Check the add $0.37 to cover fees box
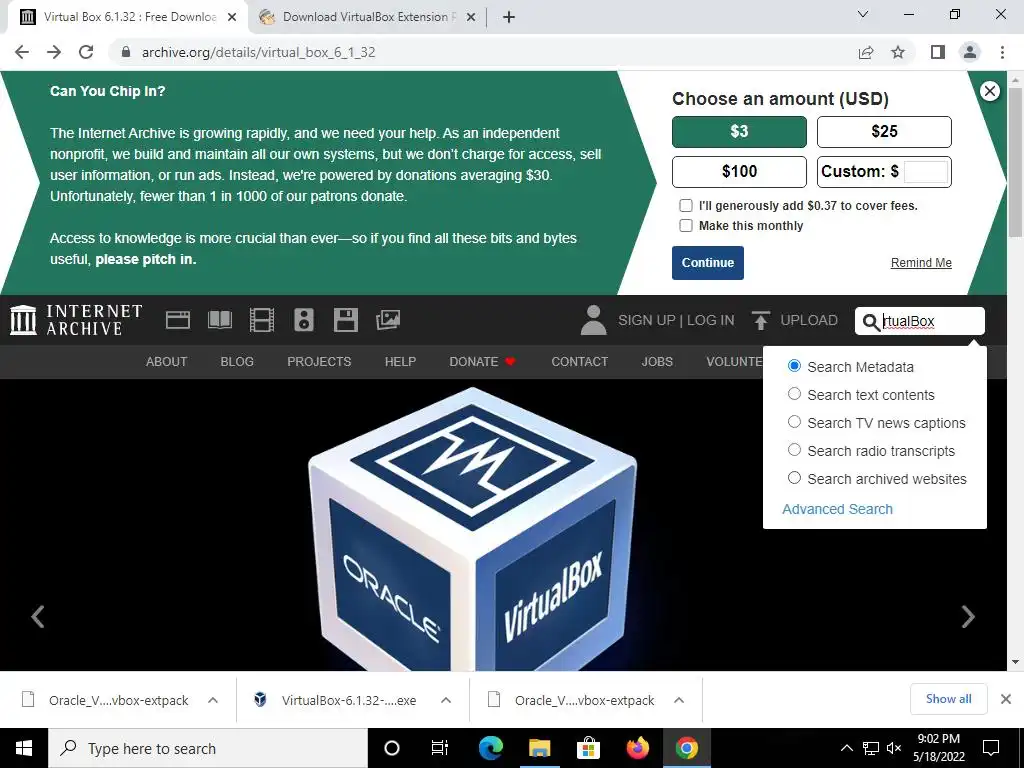This screenshot has height=768, width=1024. click(x=686, y=206)
